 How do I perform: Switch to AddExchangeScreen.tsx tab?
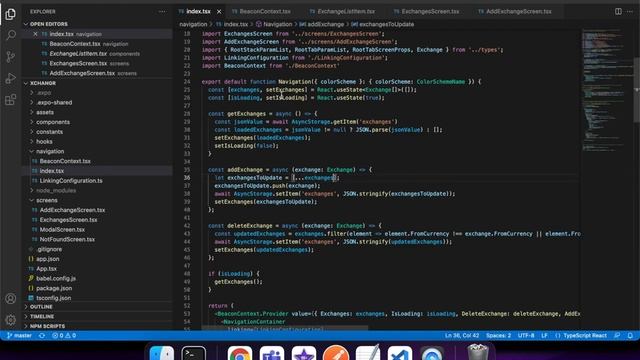(x=518, y=11)
